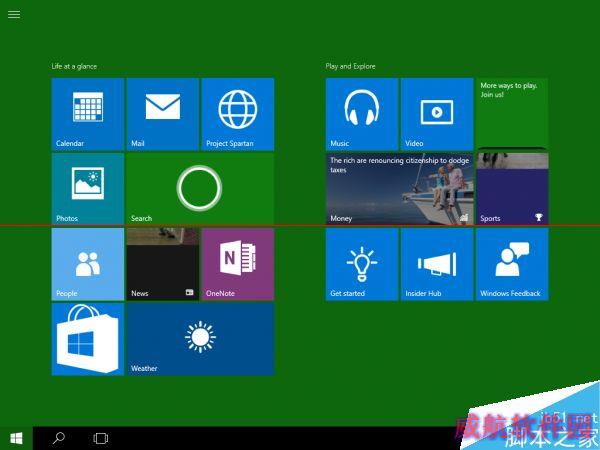The height and width of the screenshot is (450, 600).
Task: Launch the Mail tile
Action: (163, 114)
